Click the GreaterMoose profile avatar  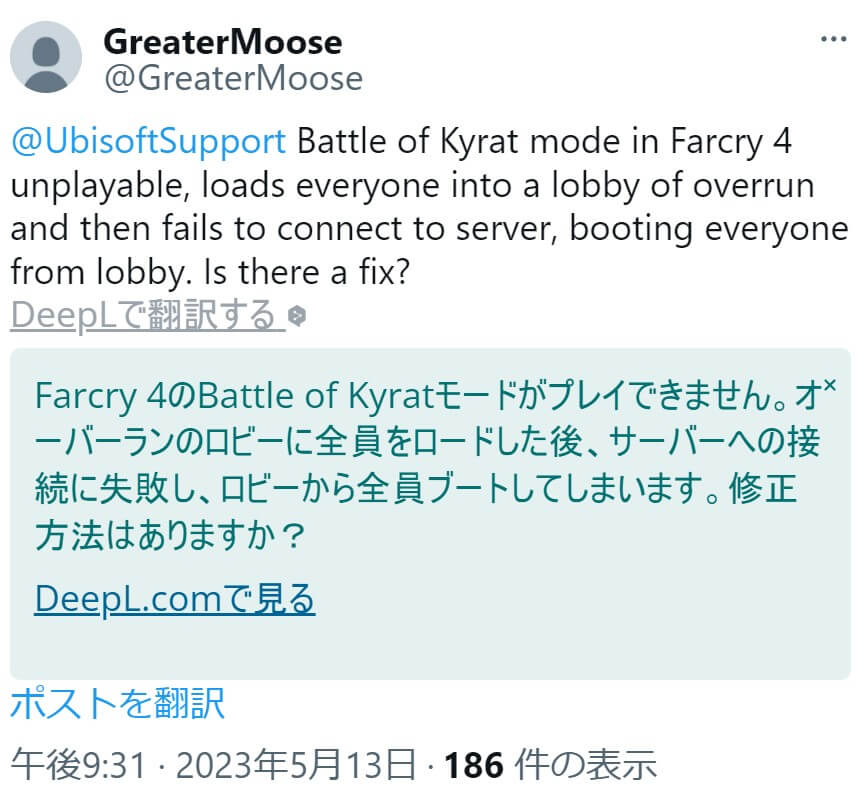tap(46, 56)
